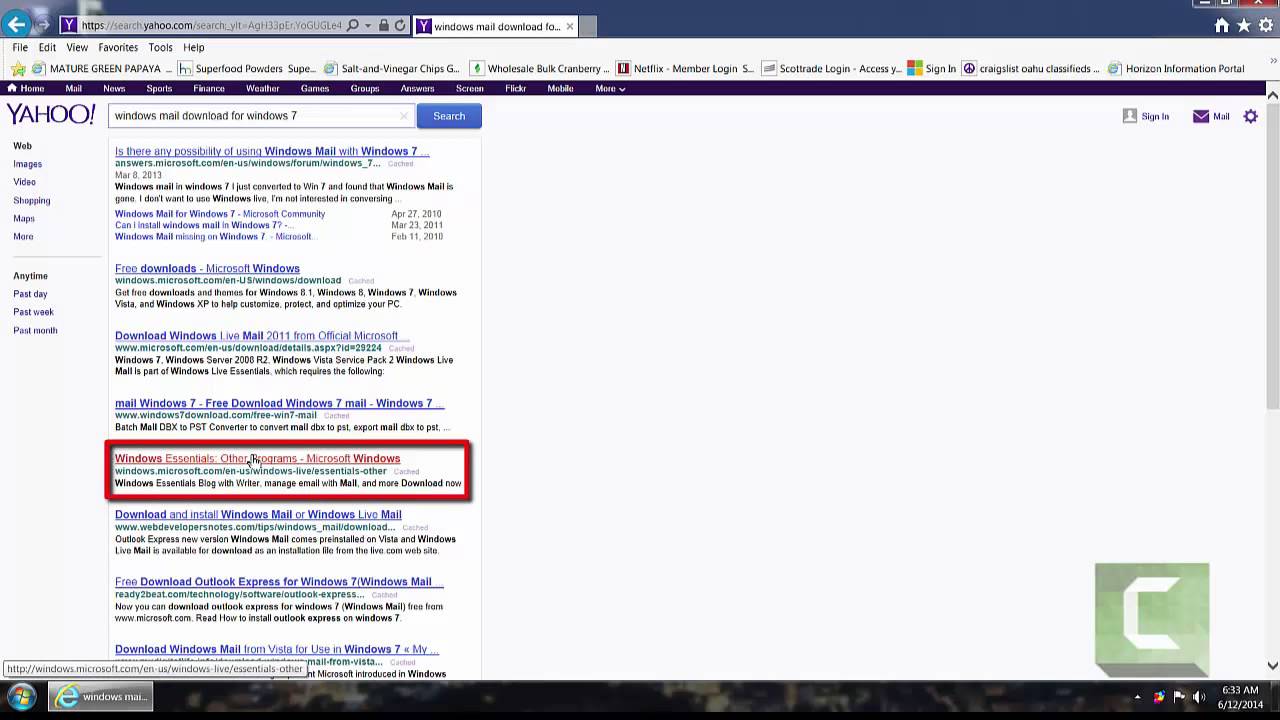Click the Yahoo! logo
The image size is (1280, 720).
pos(51,114)
